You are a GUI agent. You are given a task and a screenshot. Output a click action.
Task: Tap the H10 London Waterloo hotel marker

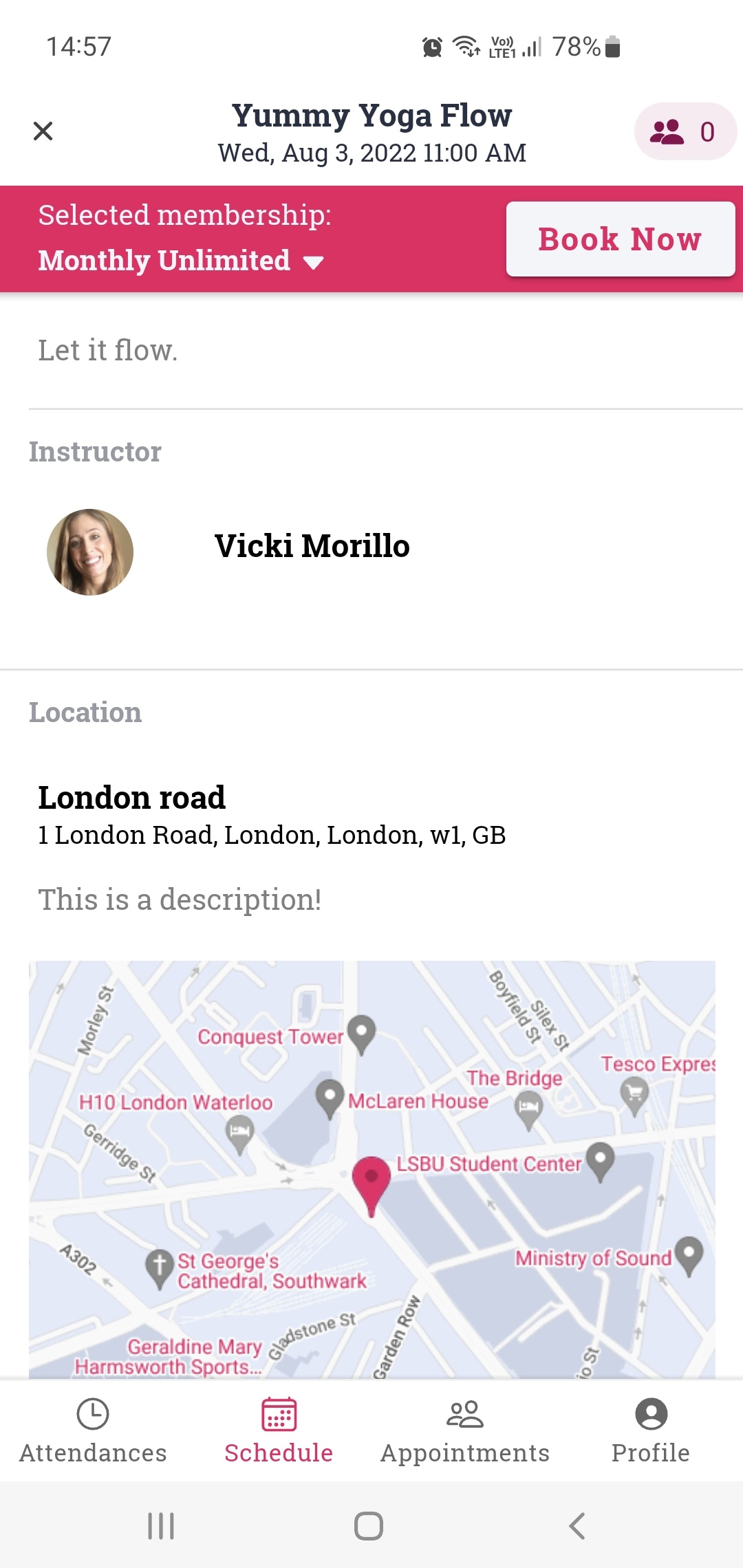(x=239, y=1133)
